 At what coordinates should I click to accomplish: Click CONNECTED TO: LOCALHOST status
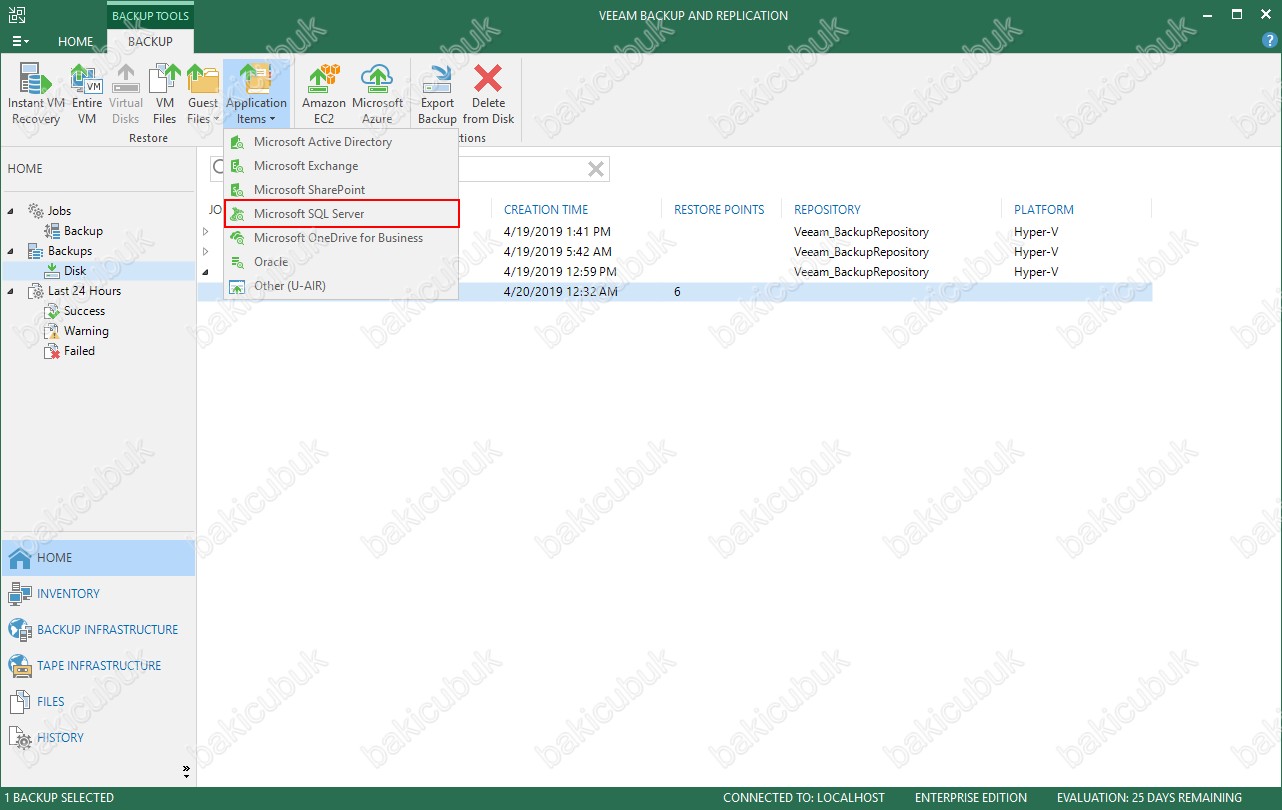[804, 798]
